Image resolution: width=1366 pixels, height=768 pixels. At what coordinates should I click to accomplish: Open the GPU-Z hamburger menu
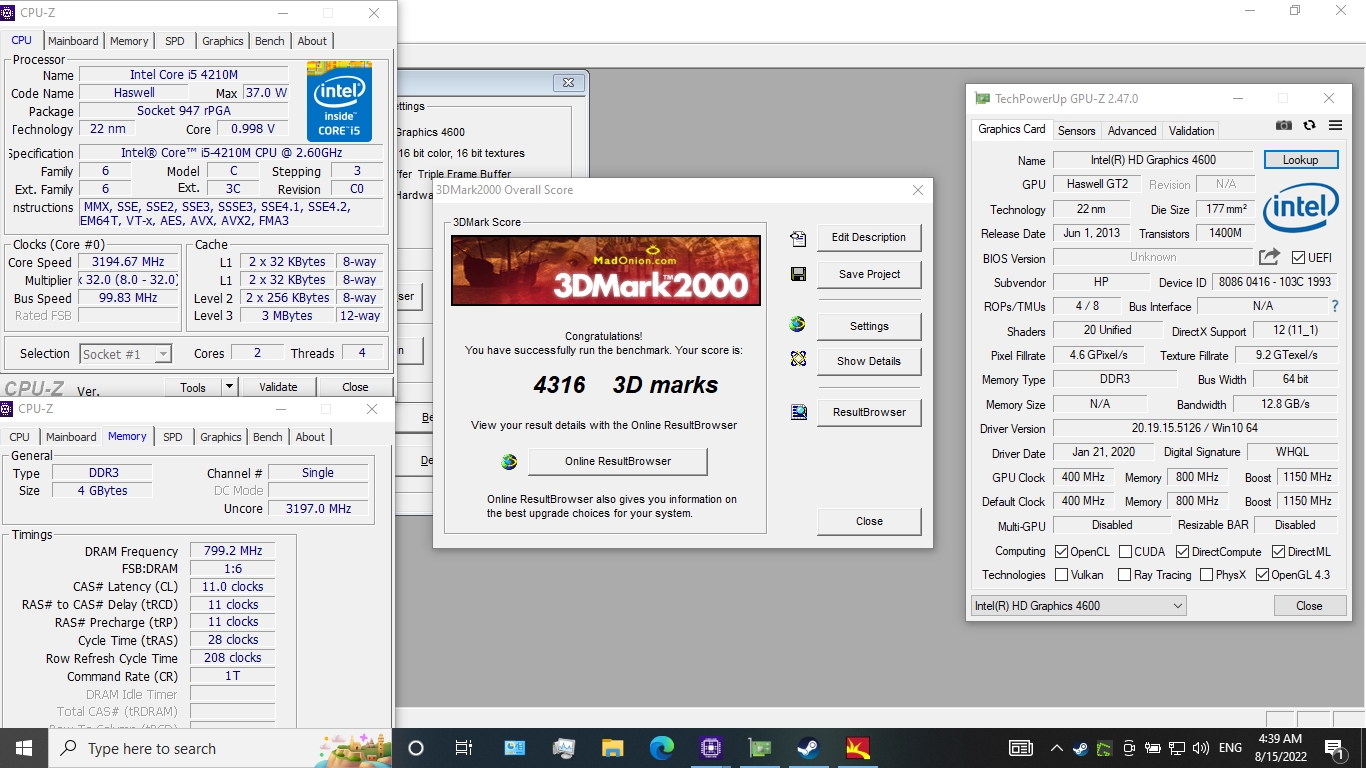tap(1335, 126)
